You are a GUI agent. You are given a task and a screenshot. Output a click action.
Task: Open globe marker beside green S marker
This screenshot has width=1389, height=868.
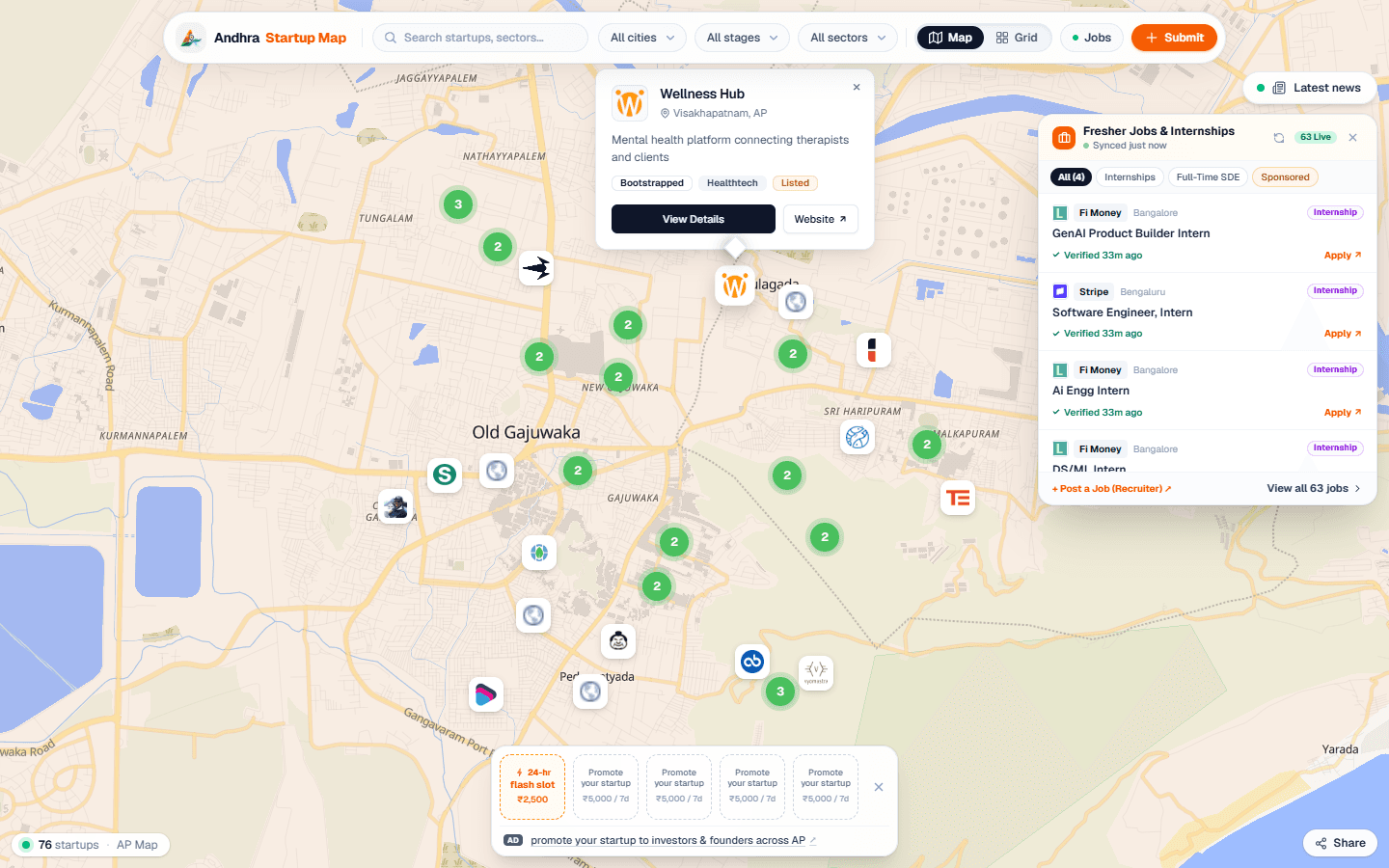point(497,471)
